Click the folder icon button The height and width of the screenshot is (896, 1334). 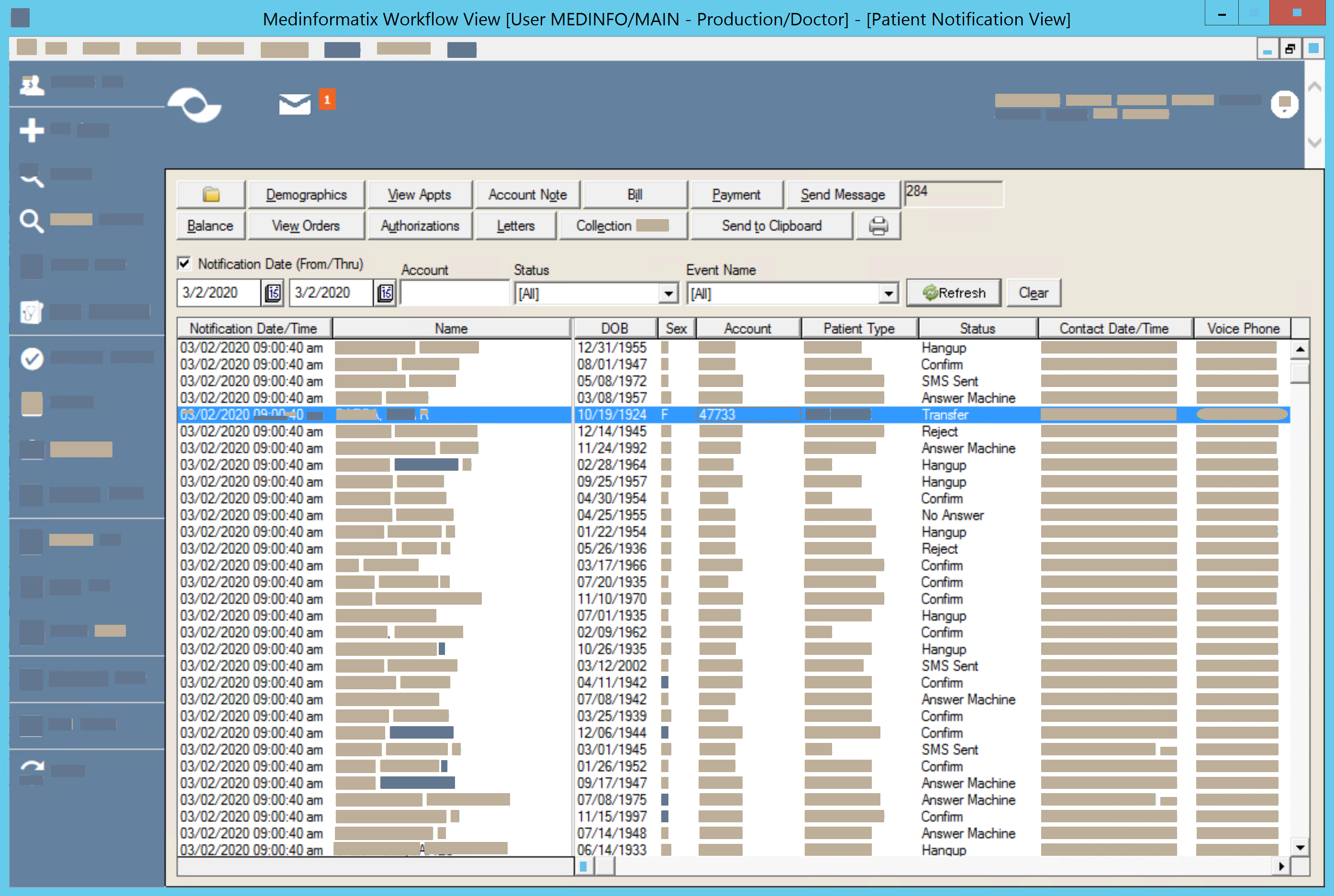tap(211, 195)
